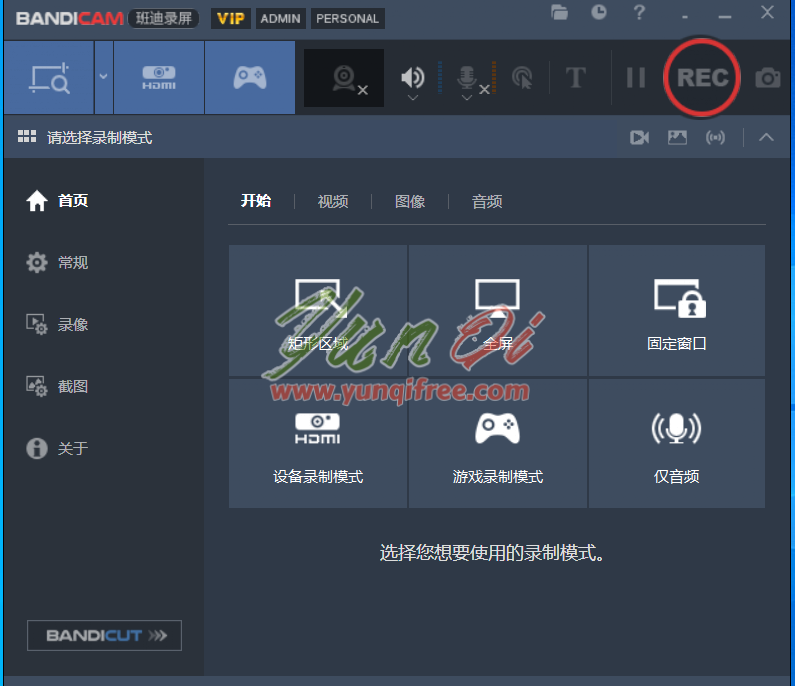
Task: Click the VIP badge
Action: (x=231, y=19)
